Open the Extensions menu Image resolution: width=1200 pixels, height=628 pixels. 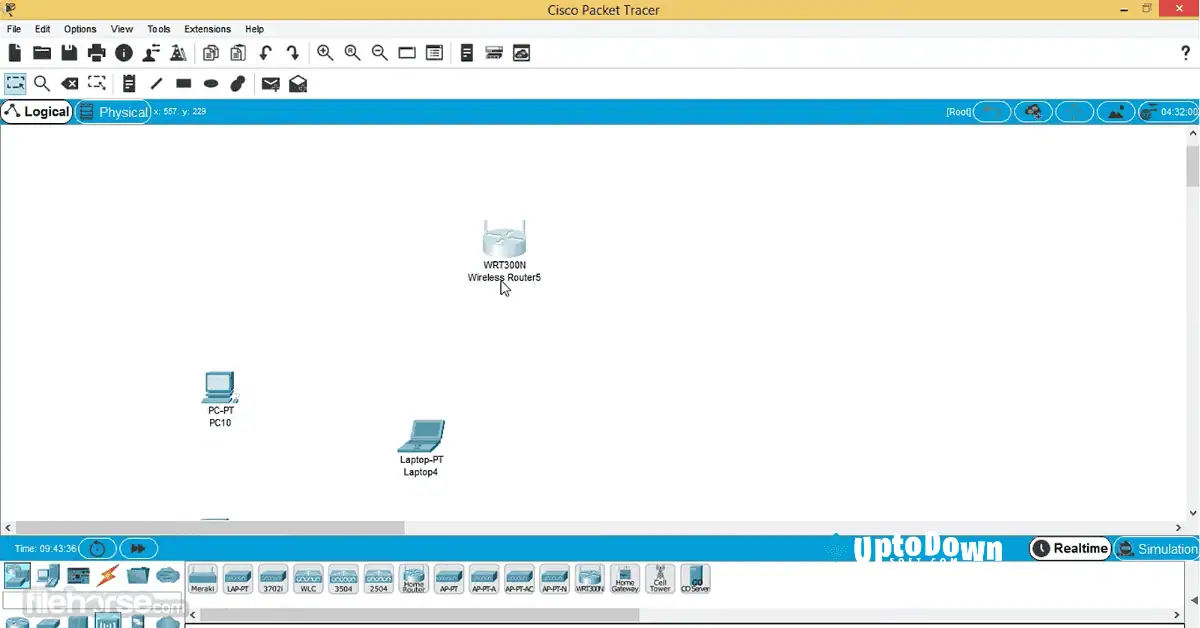click(x=207, y=29)
